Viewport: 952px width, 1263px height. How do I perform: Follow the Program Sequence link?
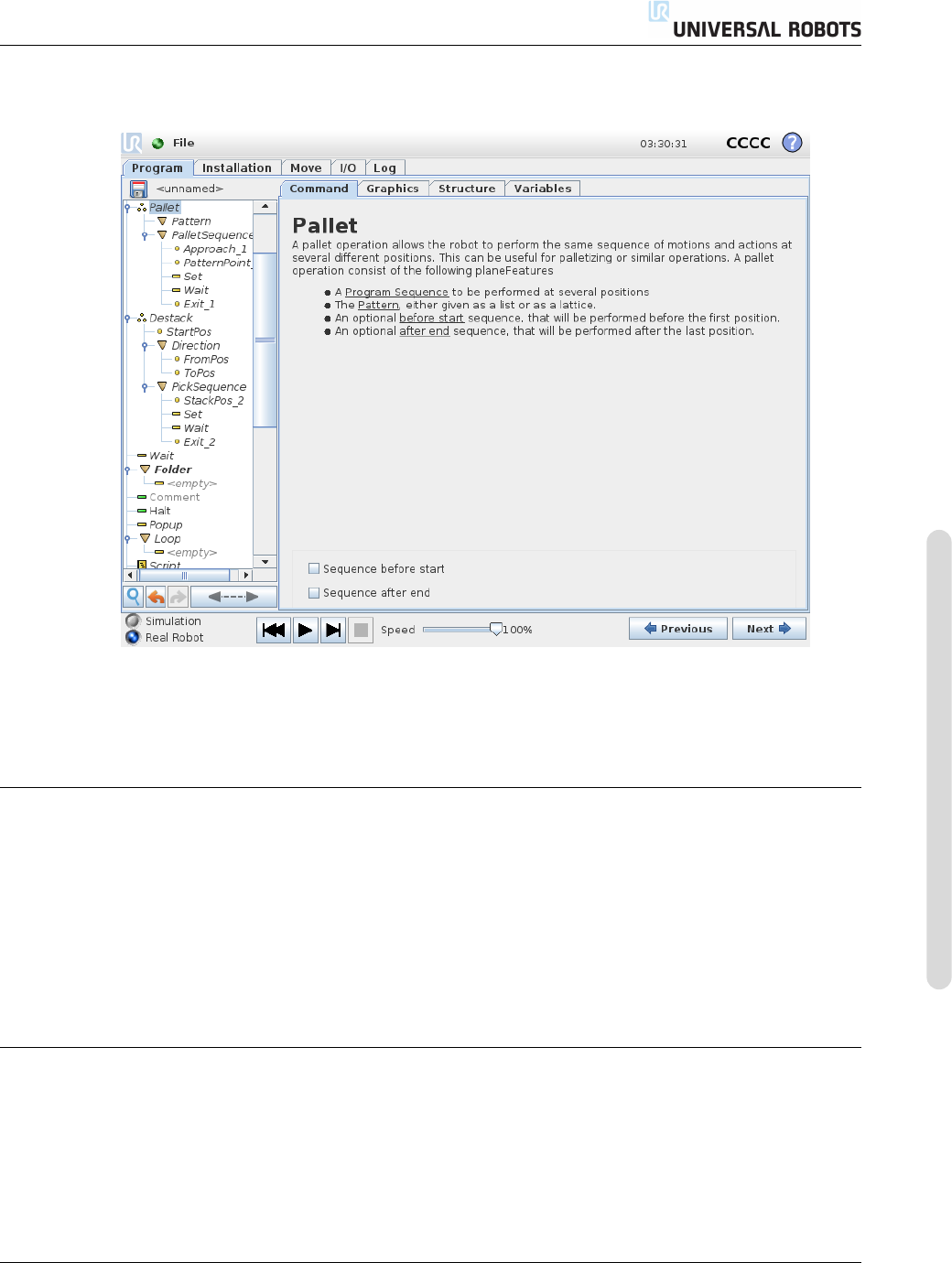click(x=396, y=292)
